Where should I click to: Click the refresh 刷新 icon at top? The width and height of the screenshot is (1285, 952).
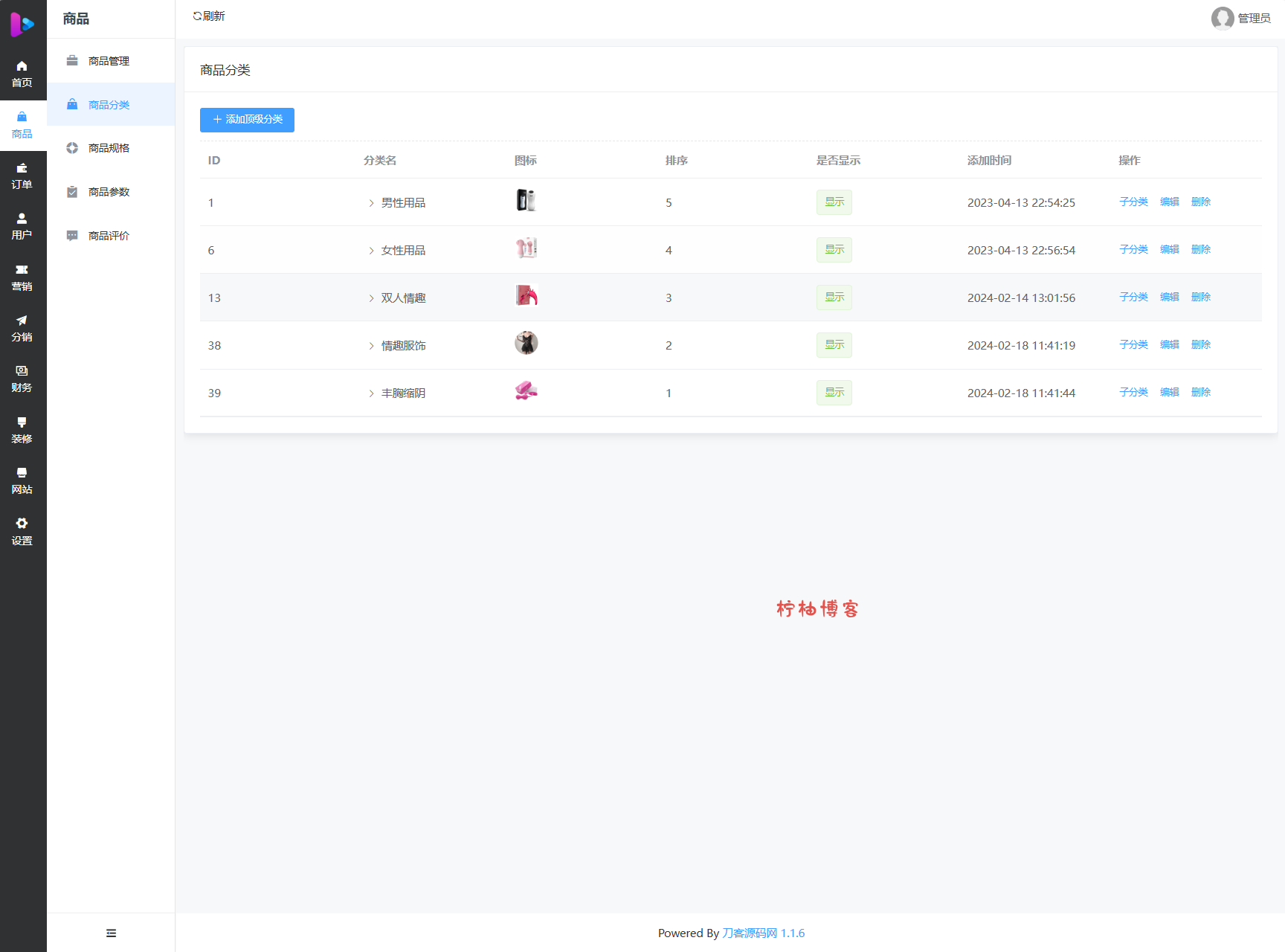click(197, 16)
